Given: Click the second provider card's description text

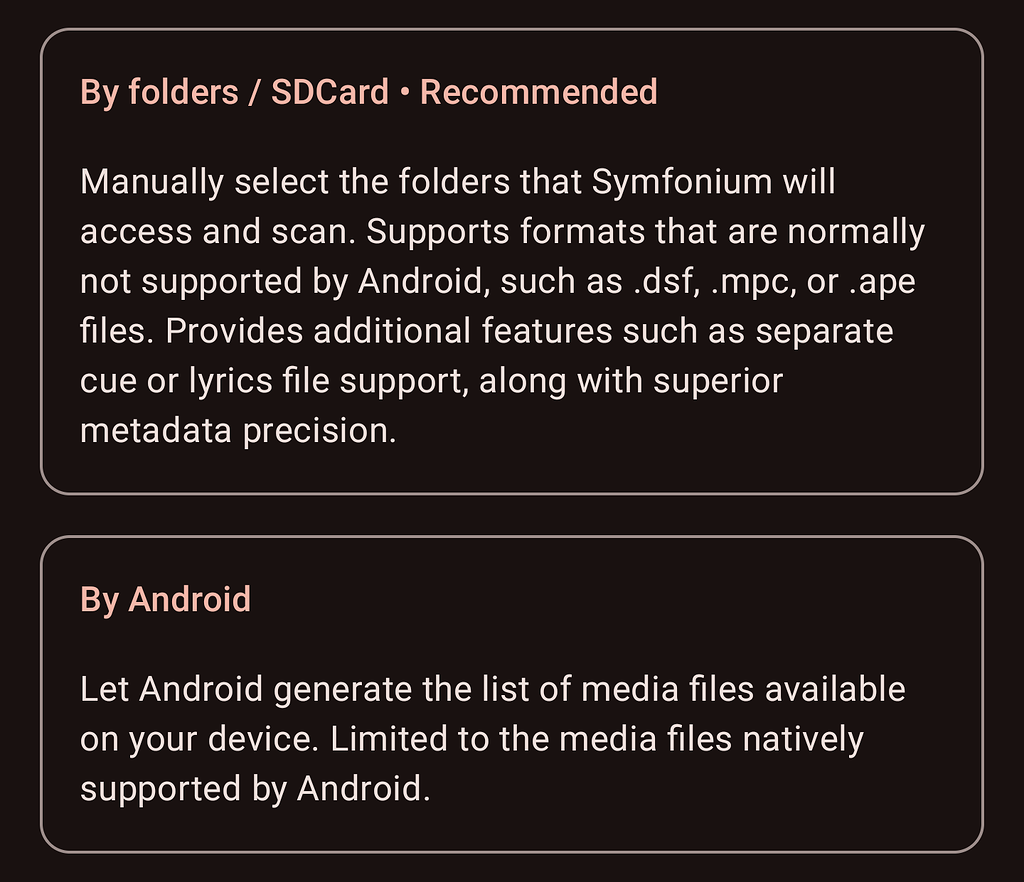Looking at the screenshot, I should tap(490, 737).
